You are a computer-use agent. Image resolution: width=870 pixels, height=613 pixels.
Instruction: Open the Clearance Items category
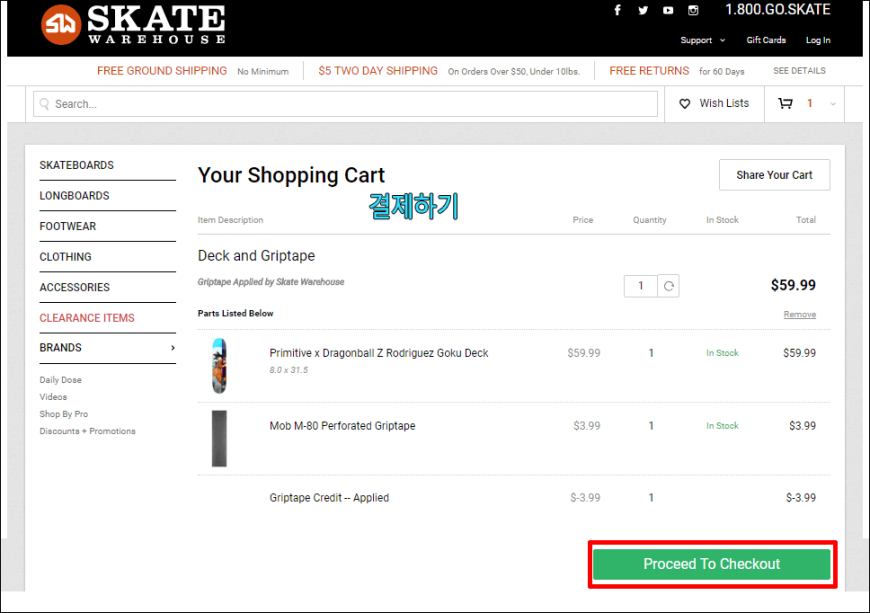(x=87, y=318)
